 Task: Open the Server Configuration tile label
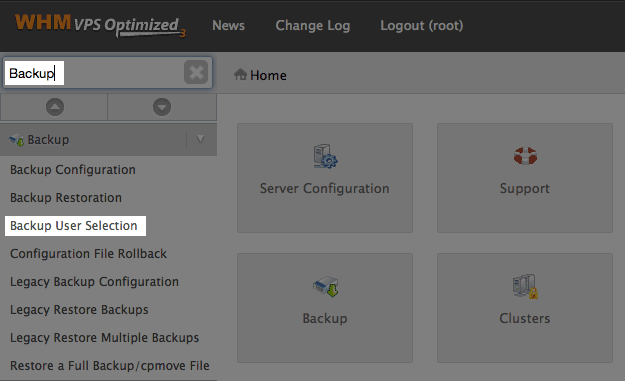pyautogui.click(x=324, y=189)
